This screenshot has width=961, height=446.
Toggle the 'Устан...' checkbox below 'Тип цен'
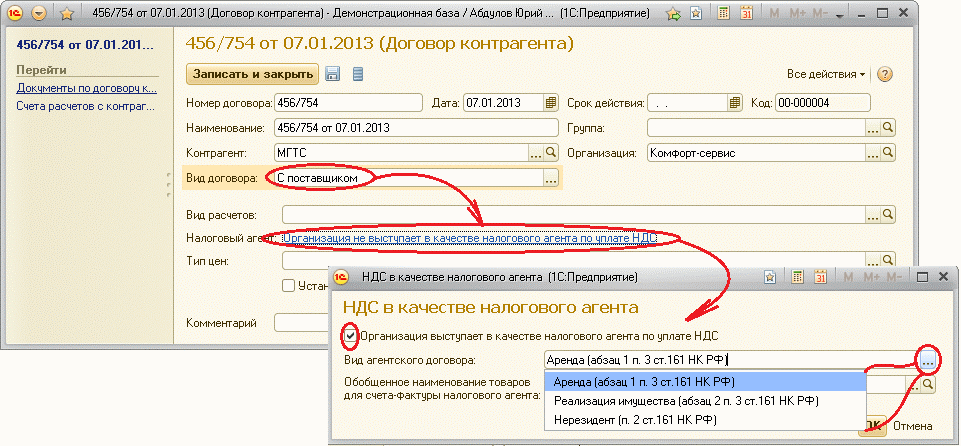[287, 285]
